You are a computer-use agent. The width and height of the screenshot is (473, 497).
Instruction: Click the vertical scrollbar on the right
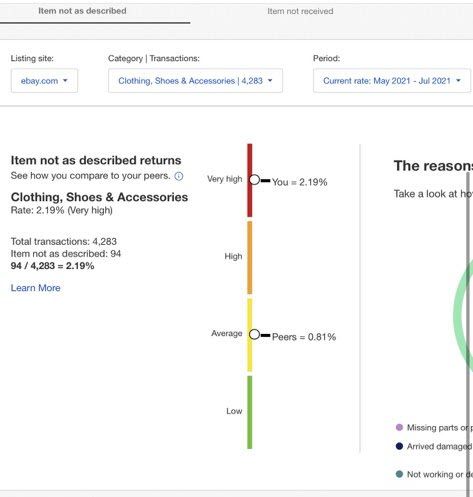(x=468, y=333)
